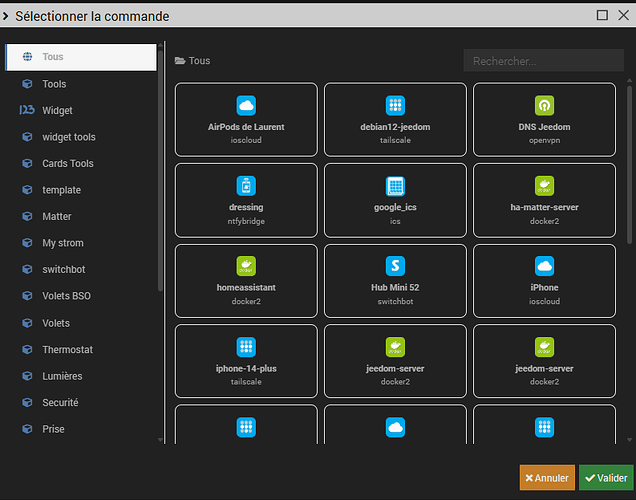Click the category sidebar vertical scrollbar
This screenshot has width=636, height=500.
tap(160, 170)
